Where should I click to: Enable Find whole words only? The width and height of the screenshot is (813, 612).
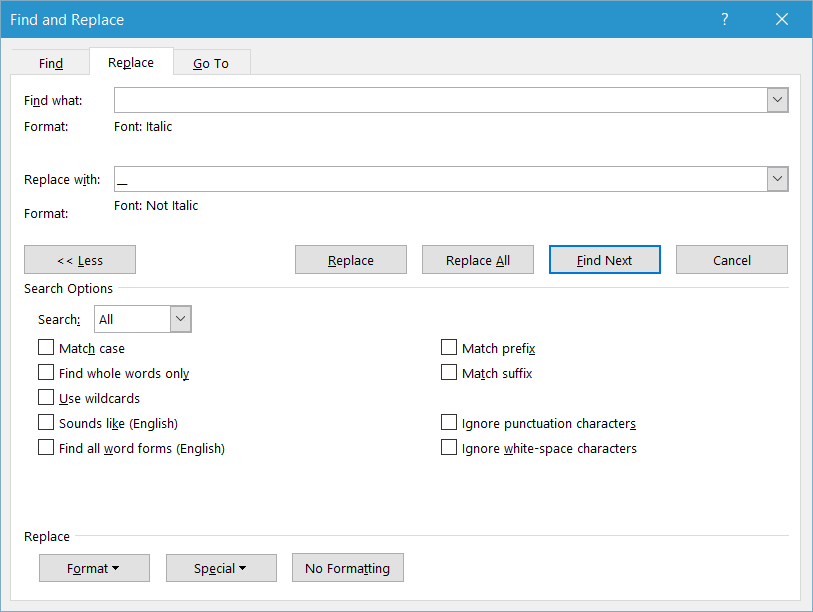45,372
